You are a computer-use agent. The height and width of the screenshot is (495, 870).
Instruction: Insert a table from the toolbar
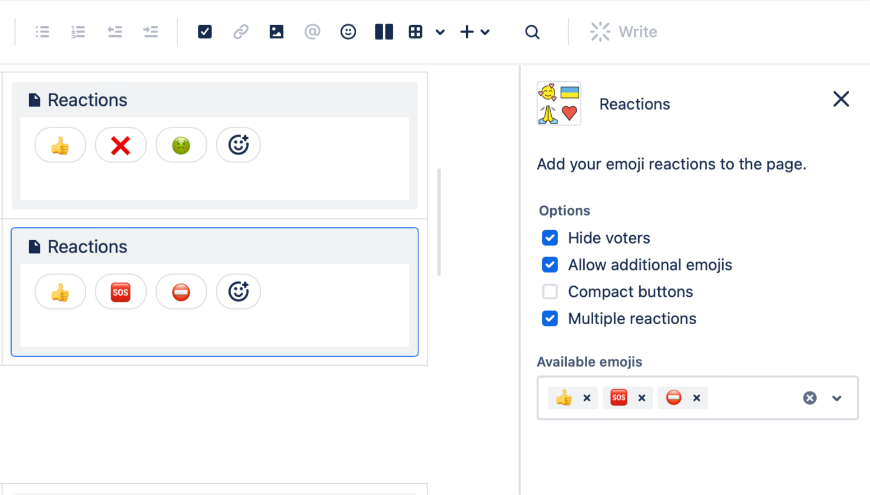pos(416,32)
